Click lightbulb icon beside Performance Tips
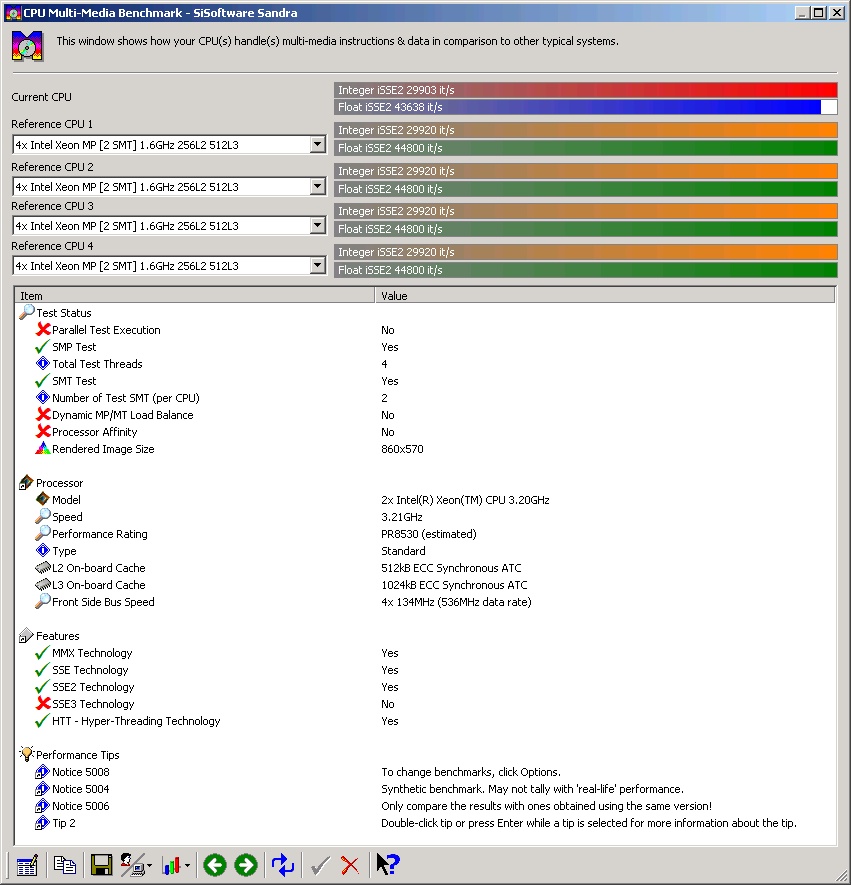Viewport: 851px width, 885px height. (x=27, y=753)
